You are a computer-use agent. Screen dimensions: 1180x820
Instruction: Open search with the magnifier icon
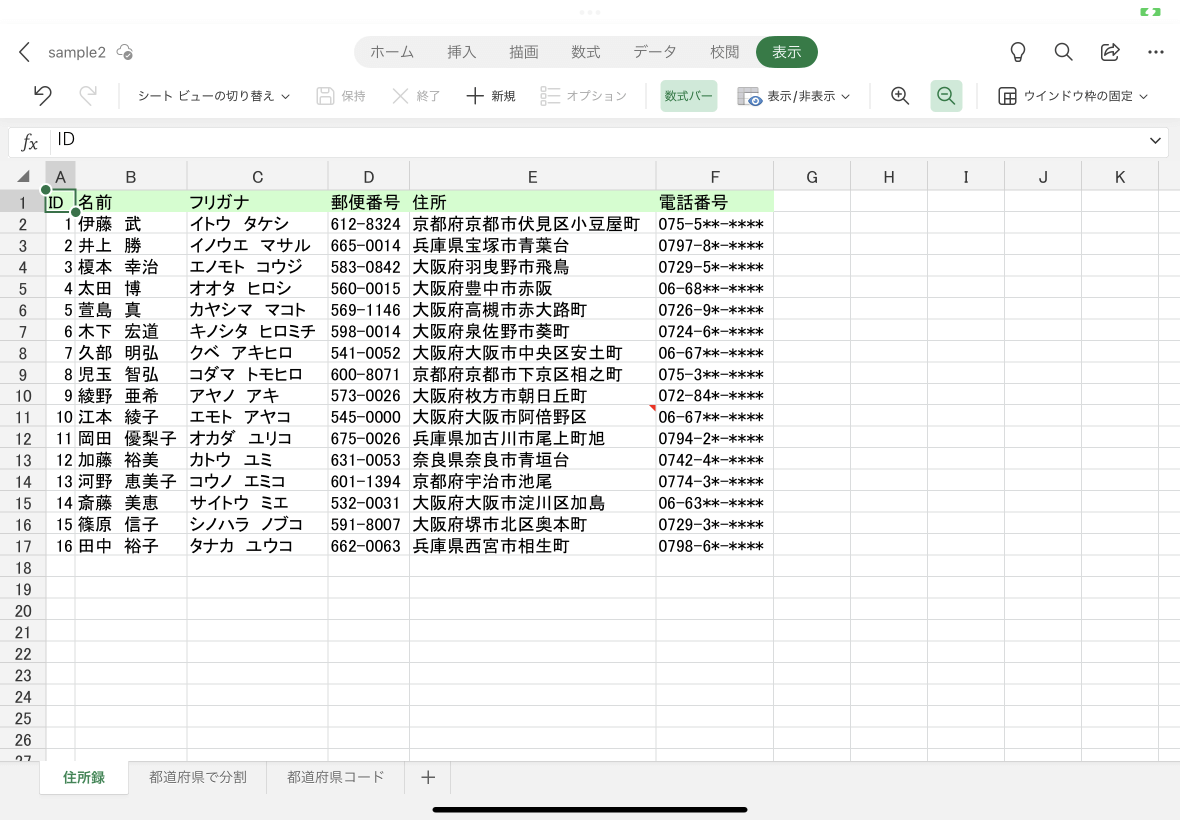1063,52
